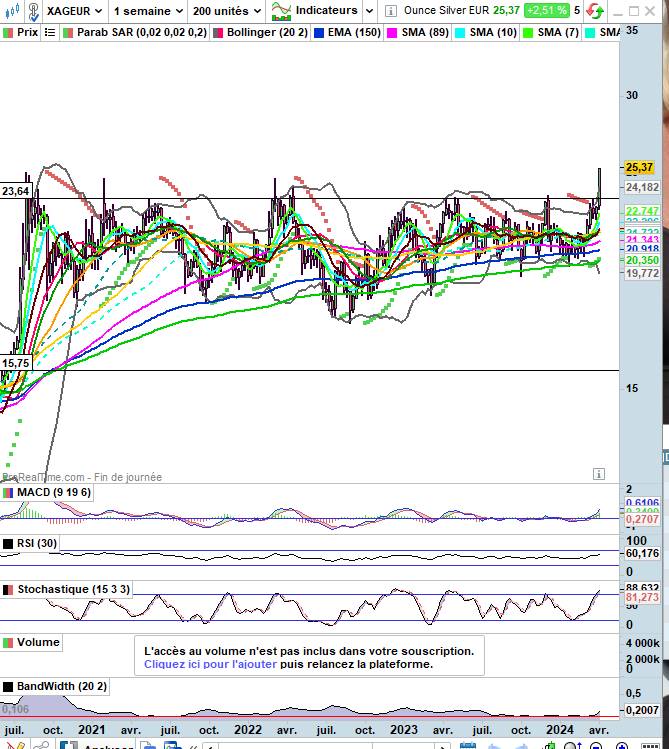
Task: Expand the dropdown arrow next to Indicateurs
Action: (x=369, y=11)
